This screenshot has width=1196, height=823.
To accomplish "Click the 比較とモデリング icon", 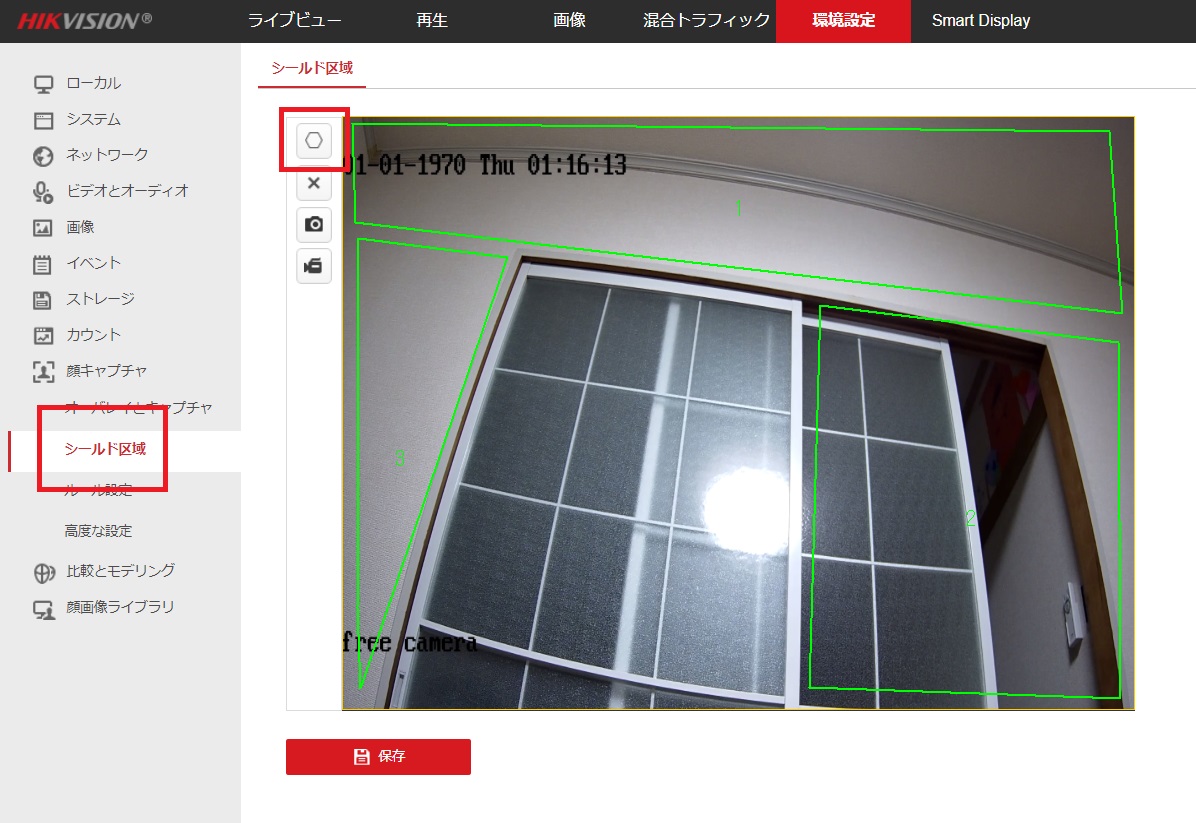I will (x=44, y=572).
